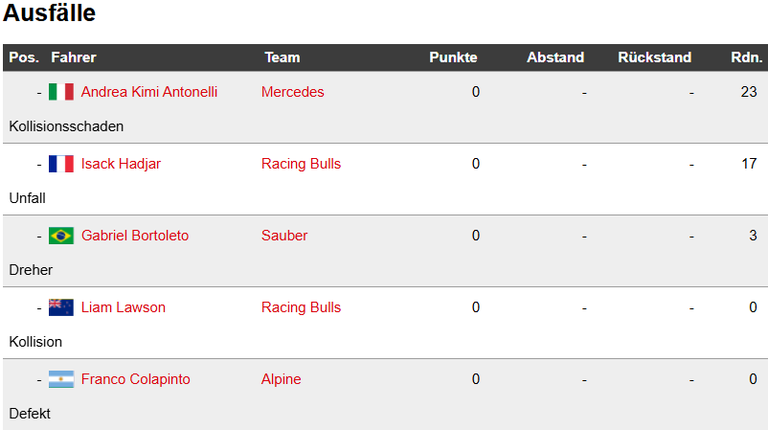The image size is (768, 430).
Task: Open Andrea Kimi Antonelli driver link
Action: tap(149, 92)
